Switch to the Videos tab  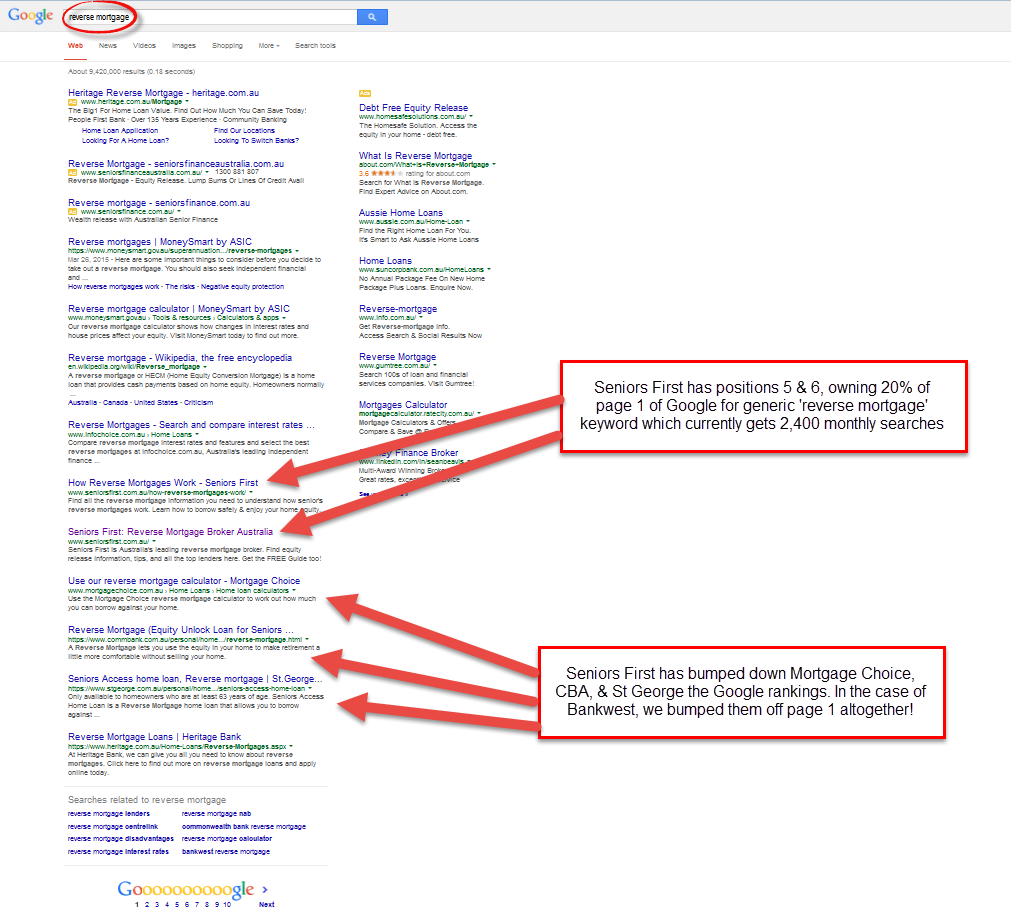[x=144, y=46]
